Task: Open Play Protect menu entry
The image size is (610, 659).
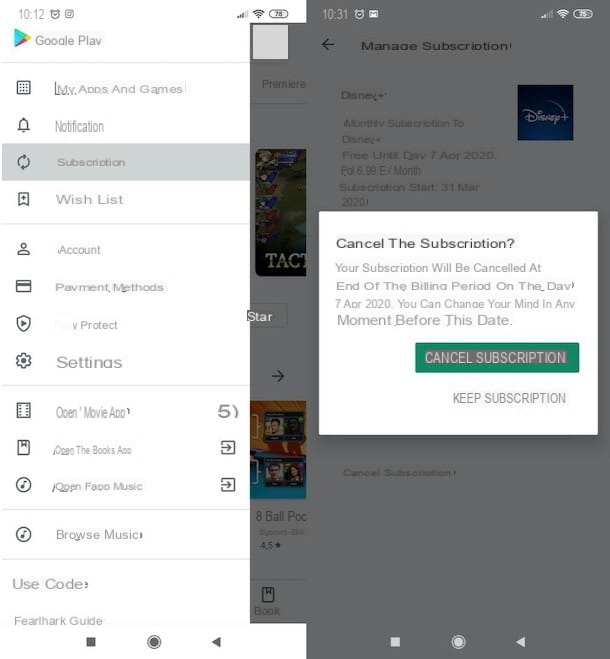Action: click(x=126, y=324)
